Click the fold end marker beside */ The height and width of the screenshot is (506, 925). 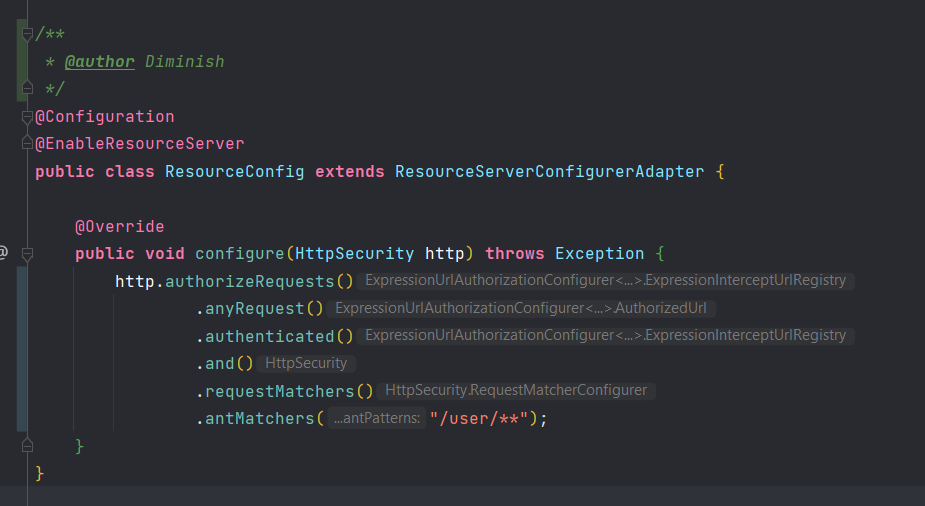pyautogui.click(x=27, y=88)
